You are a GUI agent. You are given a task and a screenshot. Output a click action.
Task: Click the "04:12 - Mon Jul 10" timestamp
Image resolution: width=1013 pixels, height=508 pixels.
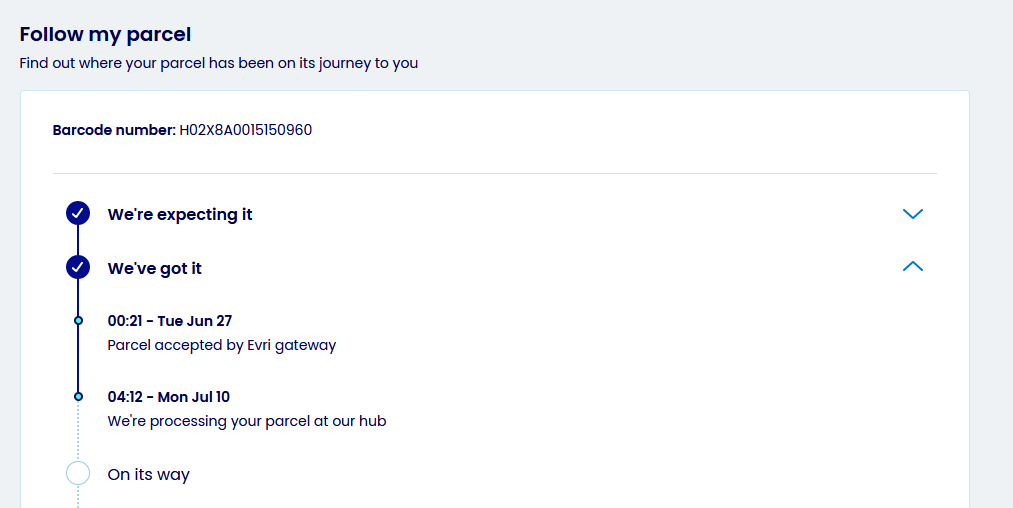pyautogui.click(x=169, y=397)
